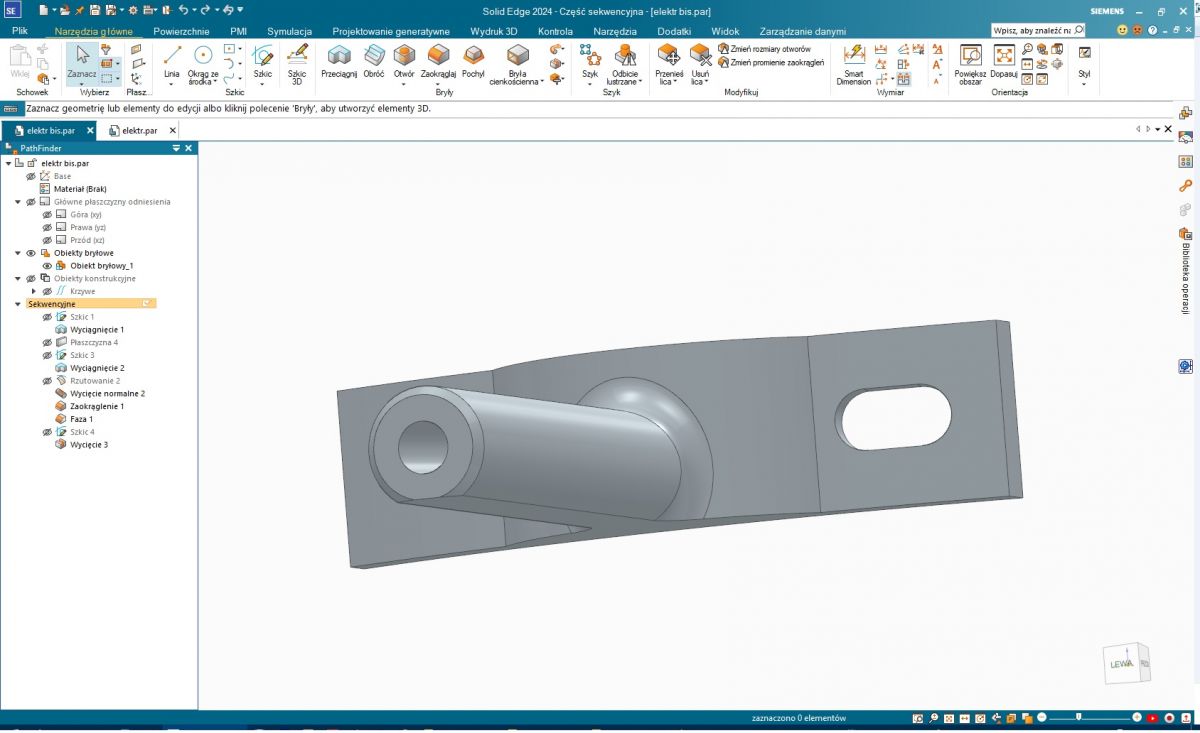
Task: Open Biblioteka operacji side panel
Action: (1185, 271)
